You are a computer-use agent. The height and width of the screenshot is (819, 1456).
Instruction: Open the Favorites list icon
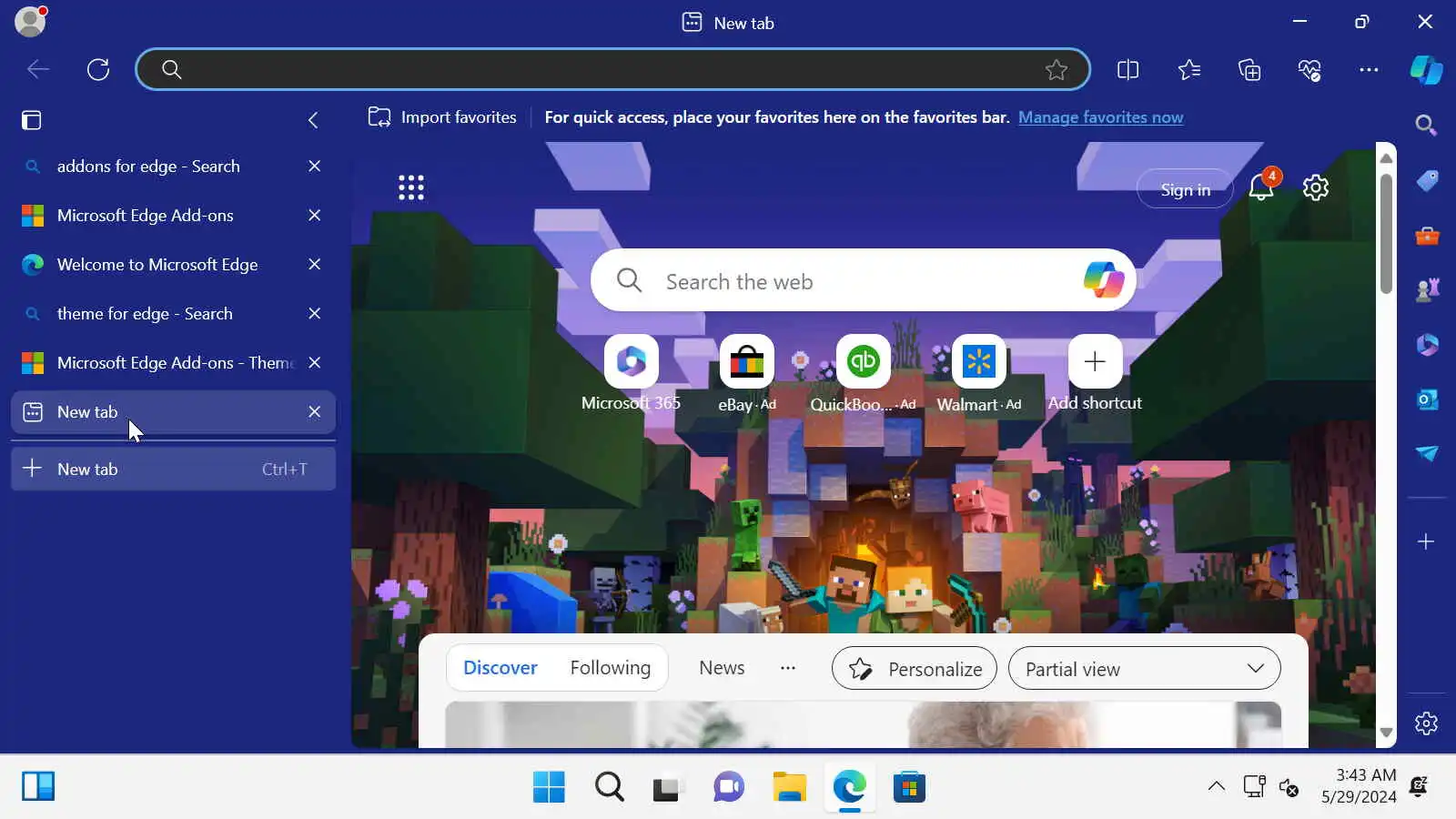[1188, 70]
